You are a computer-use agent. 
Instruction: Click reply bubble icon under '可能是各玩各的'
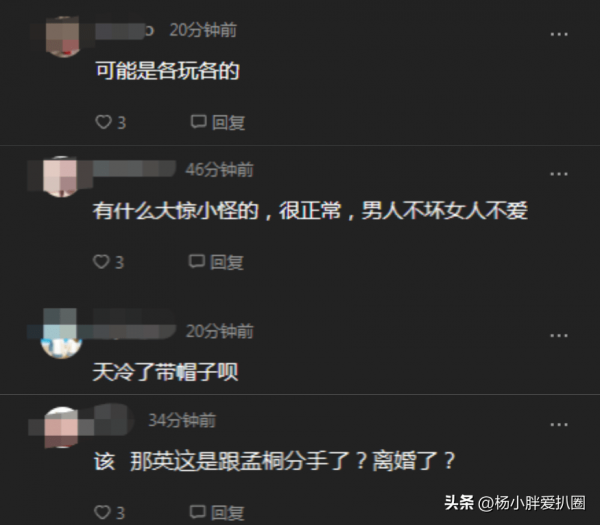tap(199, 122)
